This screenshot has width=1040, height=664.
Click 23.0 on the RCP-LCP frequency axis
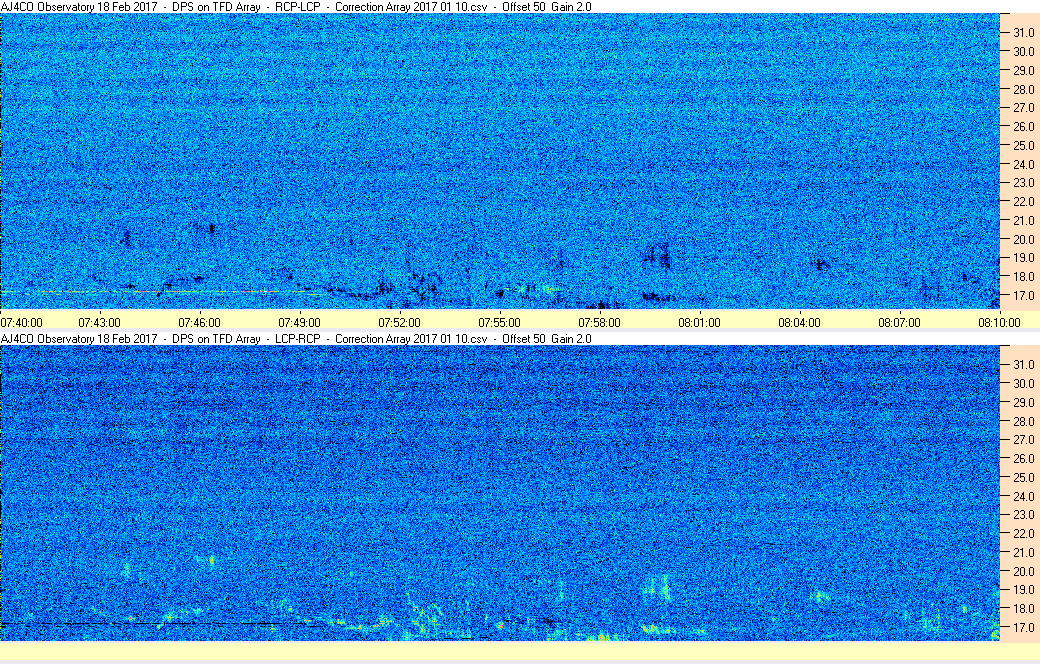click(1023, 182)
